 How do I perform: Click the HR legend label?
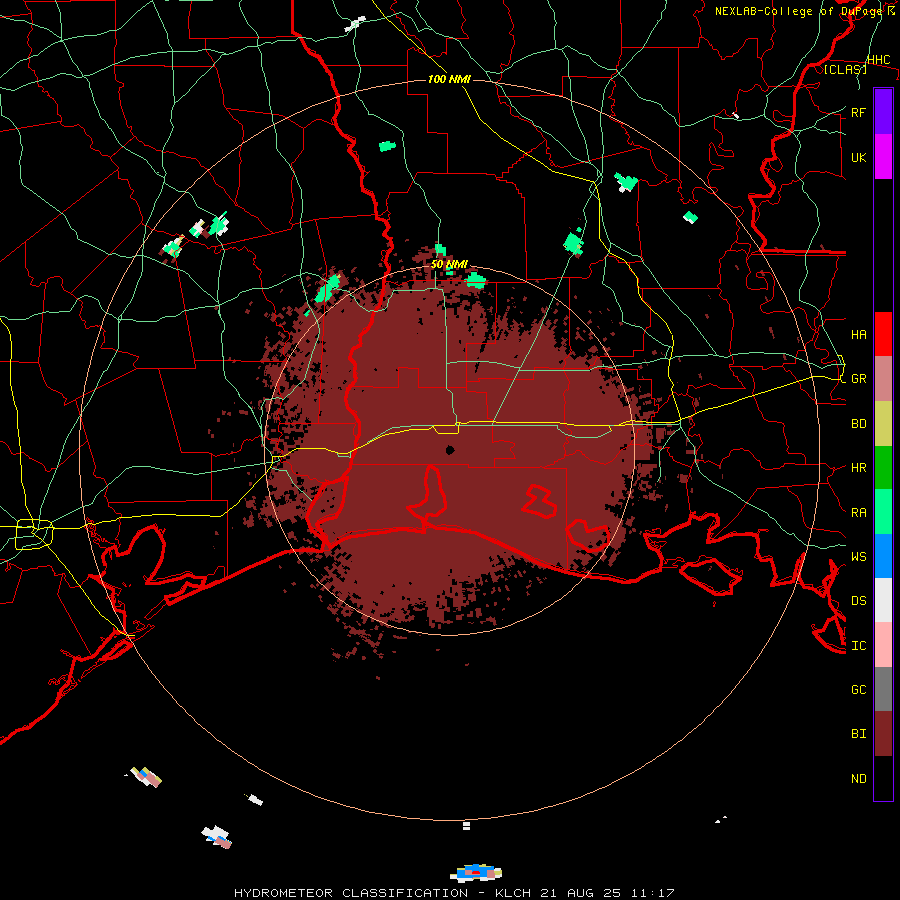858,468
